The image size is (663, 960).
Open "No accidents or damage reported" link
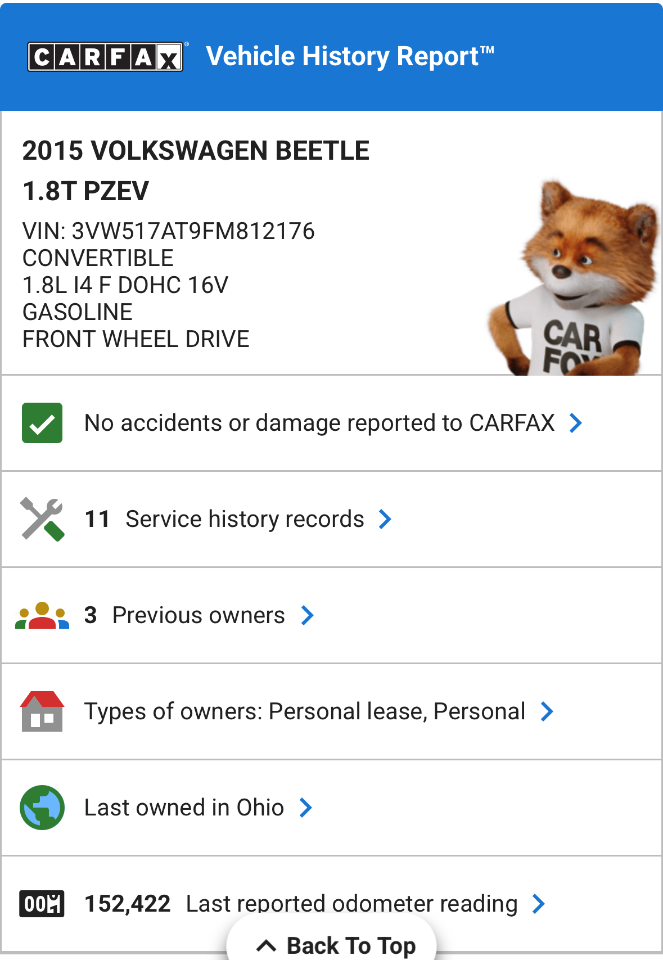point(319,423)
